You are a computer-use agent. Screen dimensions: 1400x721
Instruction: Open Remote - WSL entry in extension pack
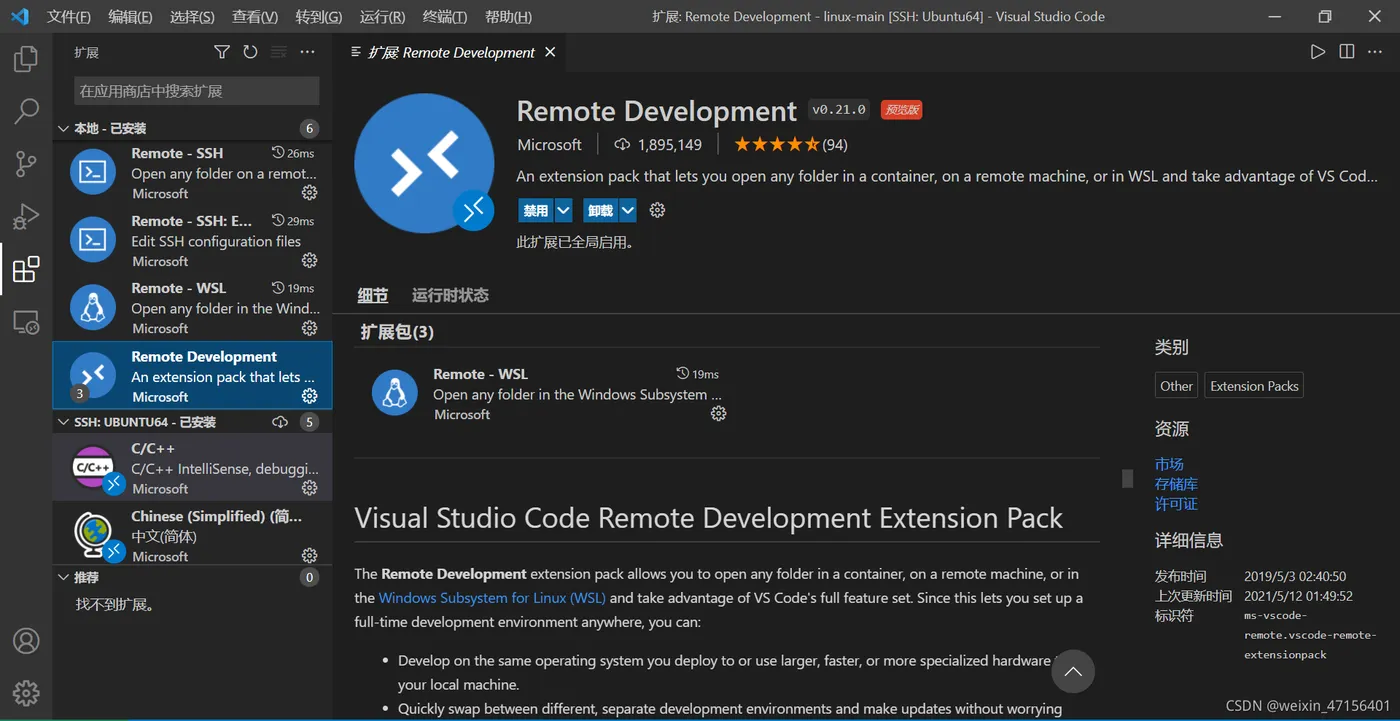(x=548, y=394)
